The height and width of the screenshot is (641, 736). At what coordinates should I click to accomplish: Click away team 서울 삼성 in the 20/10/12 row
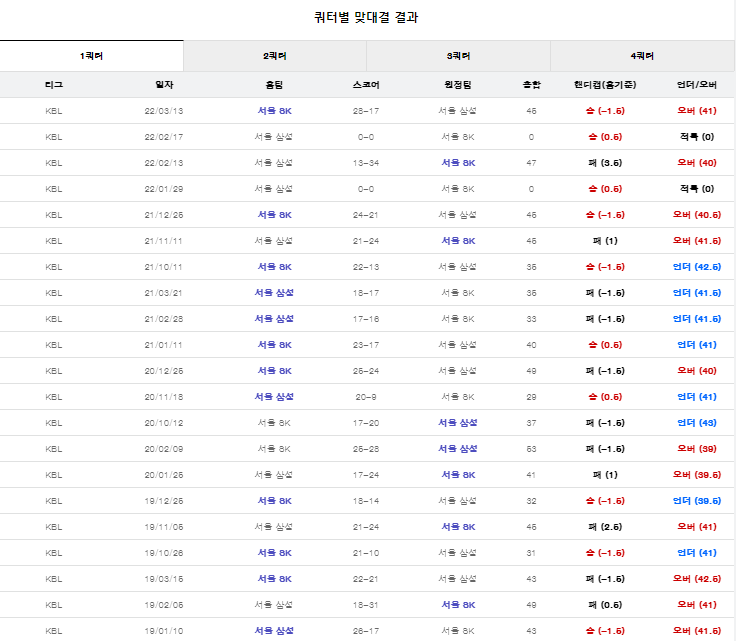458,423
